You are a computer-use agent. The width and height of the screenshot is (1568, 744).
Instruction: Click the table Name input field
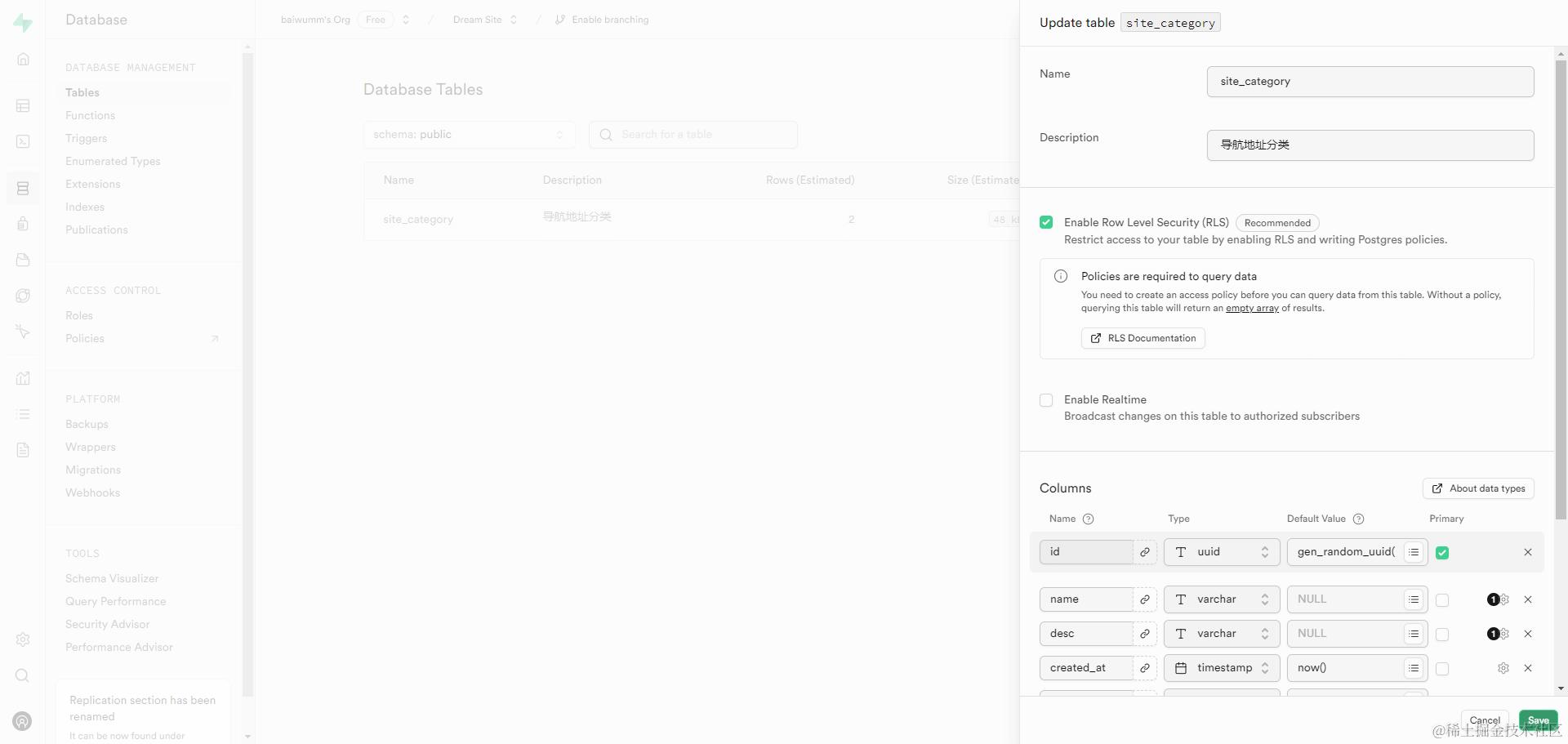tap(1370, 82)
